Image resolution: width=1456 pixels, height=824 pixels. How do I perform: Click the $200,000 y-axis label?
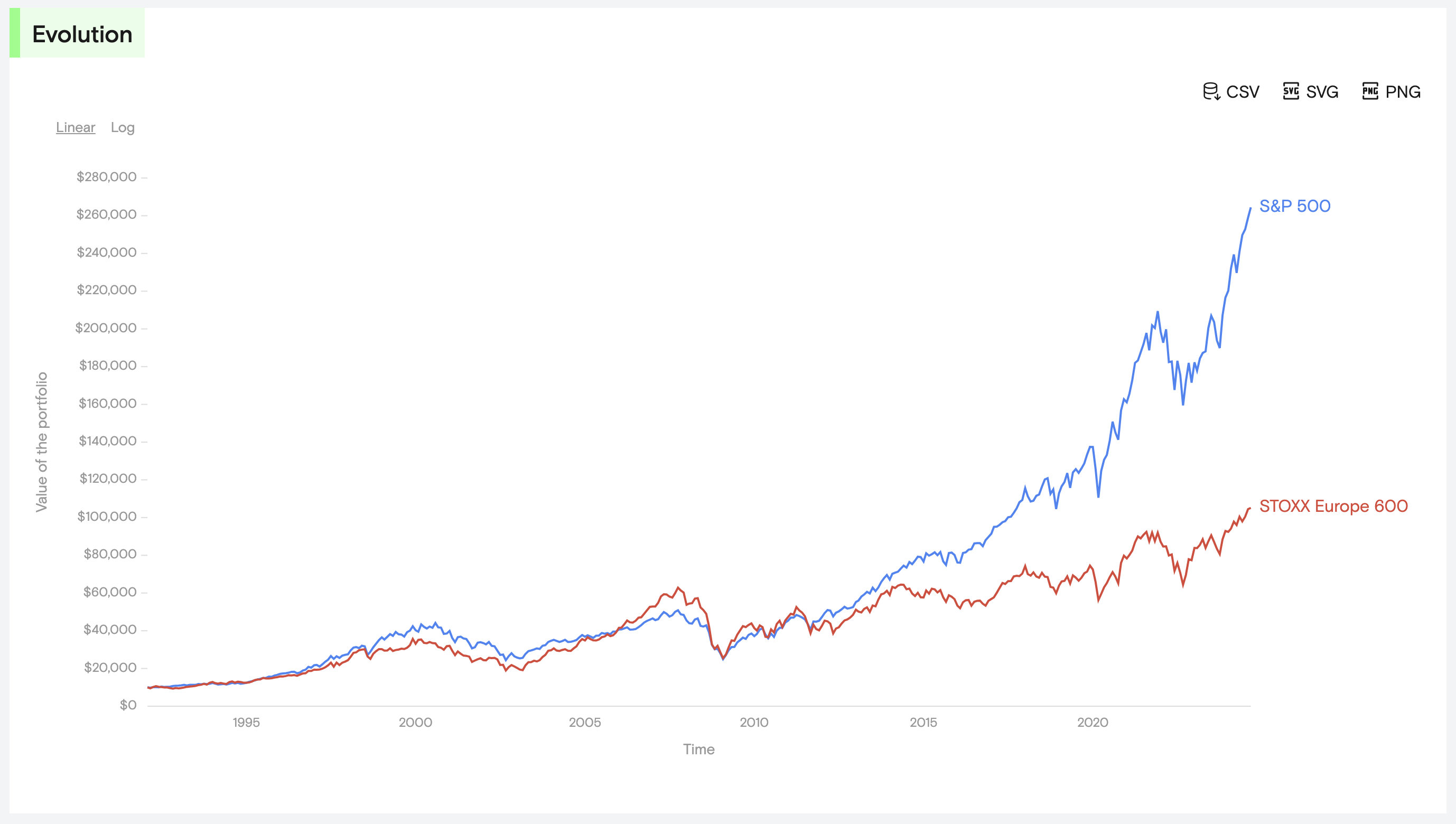tap(106, 327)
